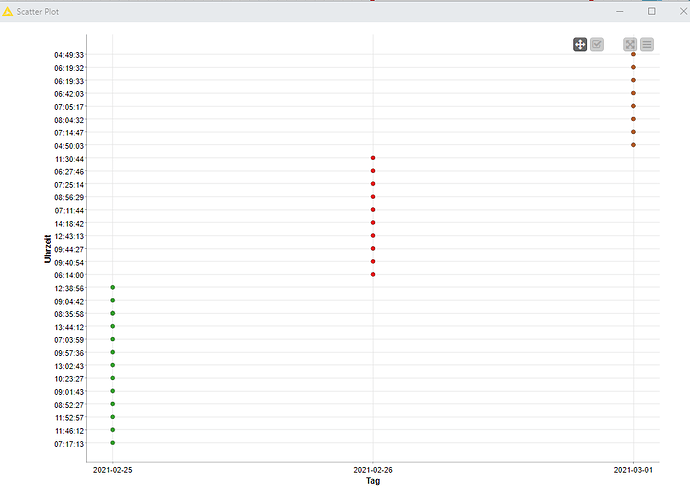
Task: Click the Scatter Plot window title
Action: 37,12
